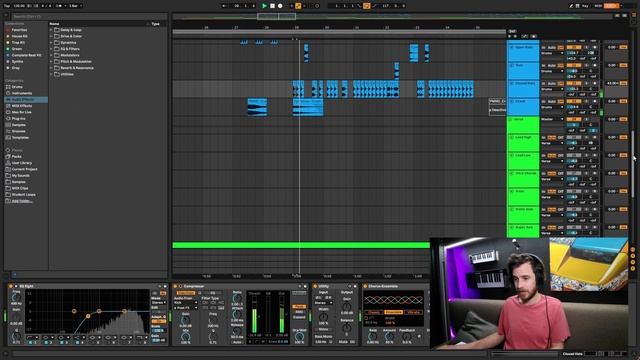640x360 pixels.
Task: Click the Compressor Sidechain button
Action: tap(186, 293)
